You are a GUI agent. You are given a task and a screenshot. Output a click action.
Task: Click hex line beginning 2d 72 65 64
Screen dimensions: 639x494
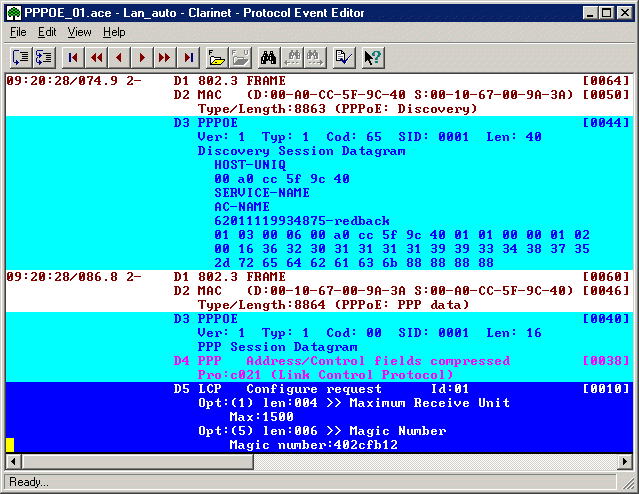(x=354, y=263)
